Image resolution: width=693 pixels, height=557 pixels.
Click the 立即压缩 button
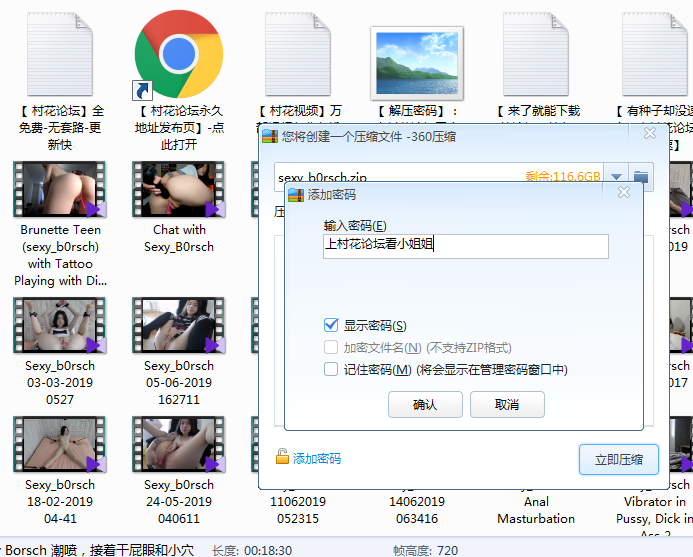click(x=618, y=460)
